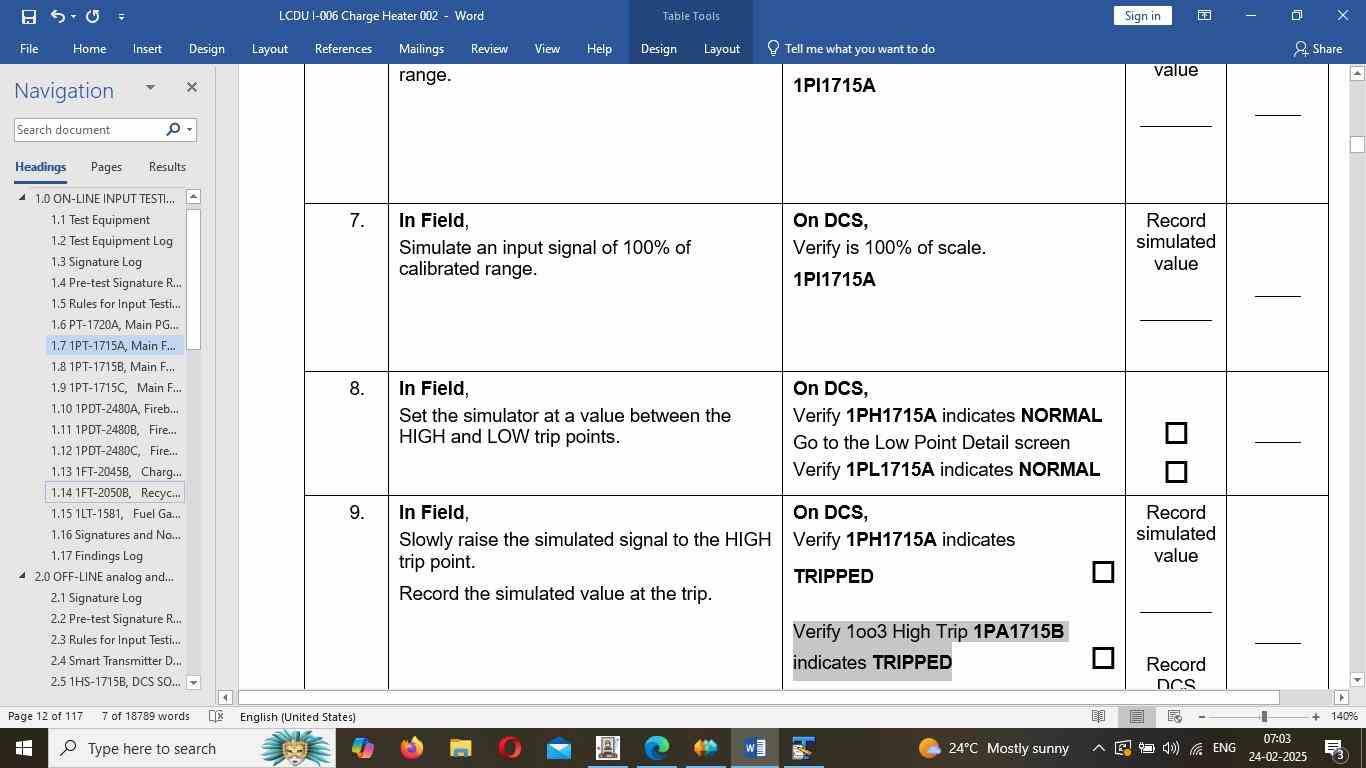The height and width of the screenshot is (768, 1366).
Task: Open the File menu
Action: (29, 48)
